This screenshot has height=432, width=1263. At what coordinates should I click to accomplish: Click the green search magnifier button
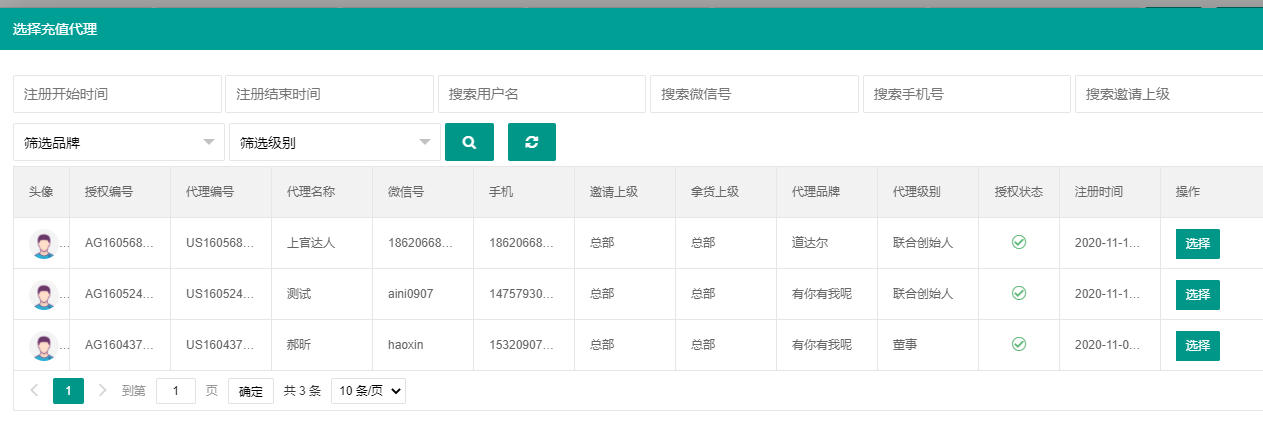(x=469, y=142)
